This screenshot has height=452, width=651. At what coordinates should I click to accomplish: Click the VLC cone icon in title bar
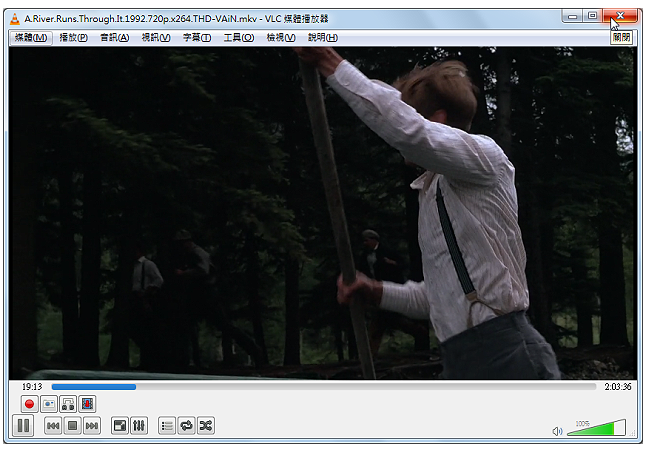pos(15,19)
